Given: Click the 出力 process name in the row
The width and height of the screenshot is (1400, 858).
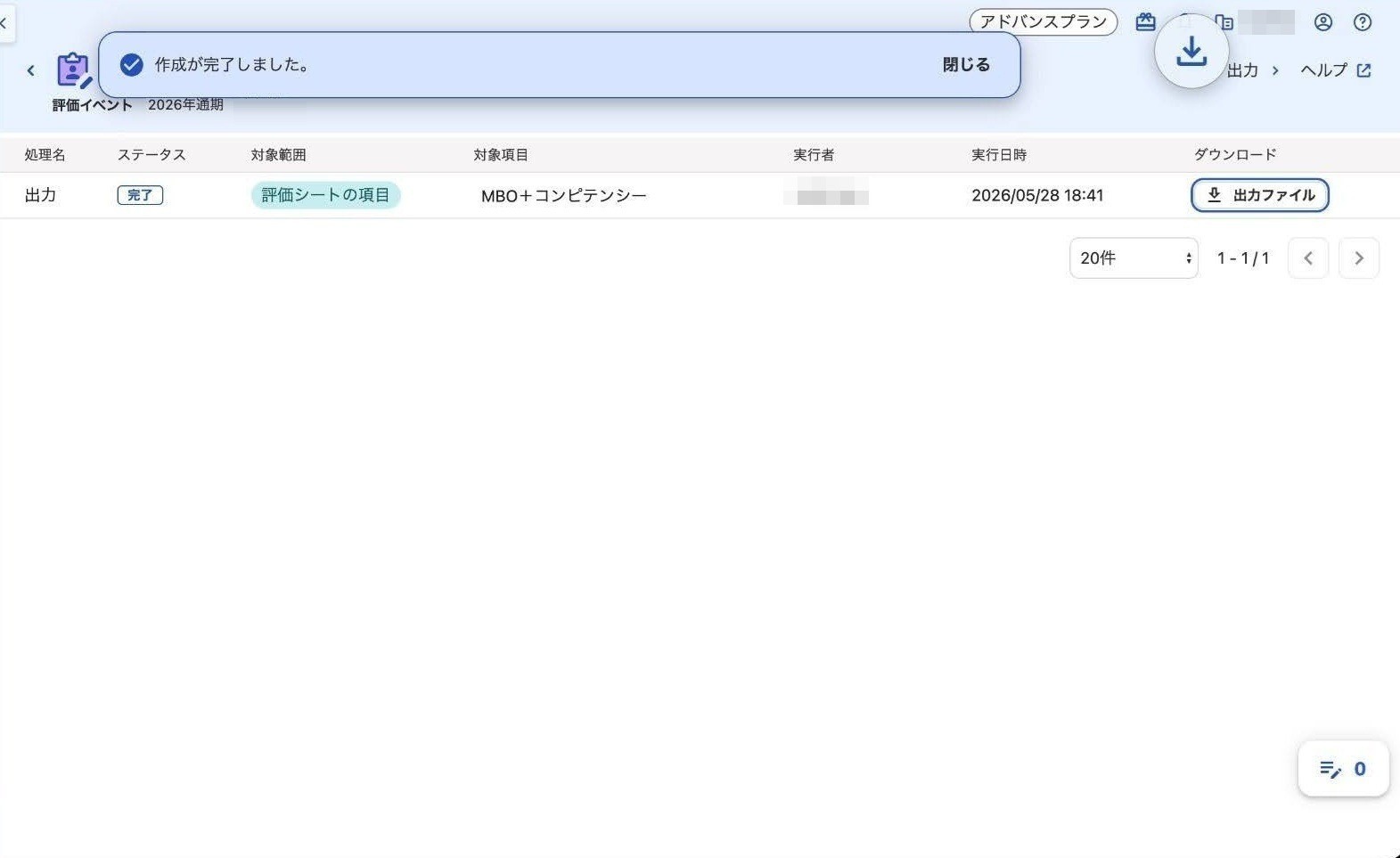Looking at the screenshot, I should 40,195.
